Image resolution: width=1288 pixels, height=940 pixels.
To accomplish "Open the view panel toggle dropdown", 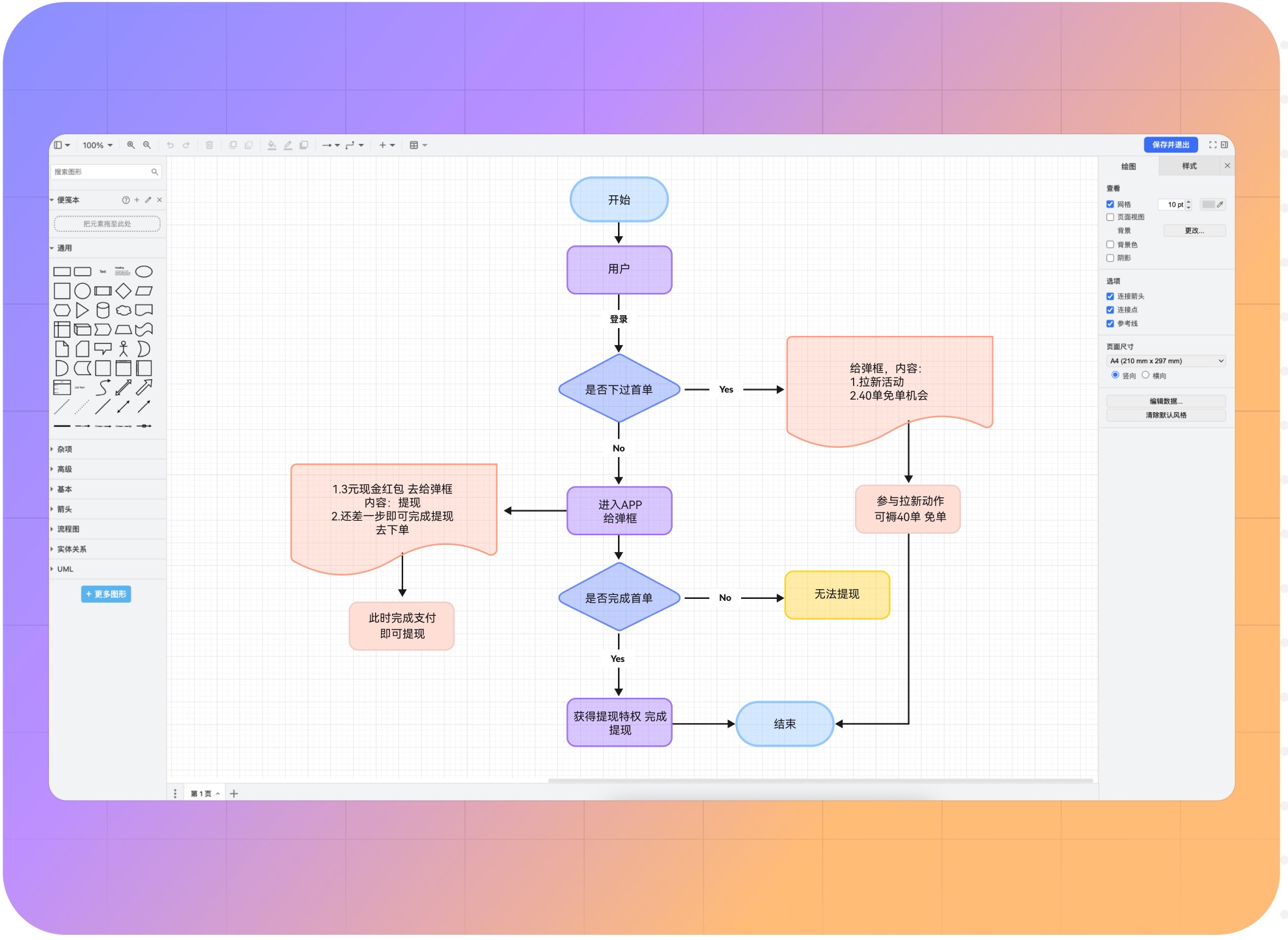I will [62, 145].
